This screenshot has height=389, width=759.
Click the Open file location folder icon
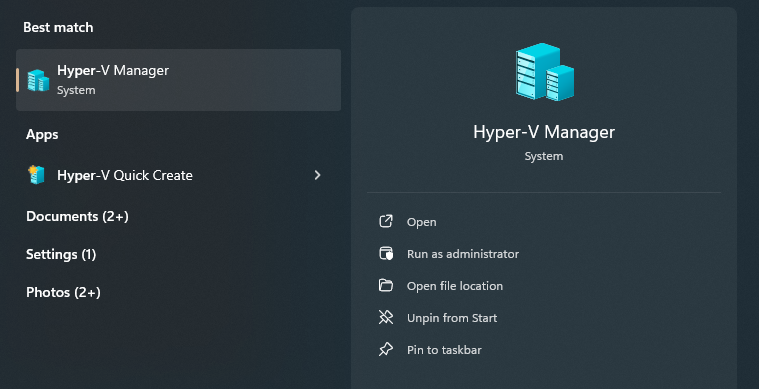[386, 285]
